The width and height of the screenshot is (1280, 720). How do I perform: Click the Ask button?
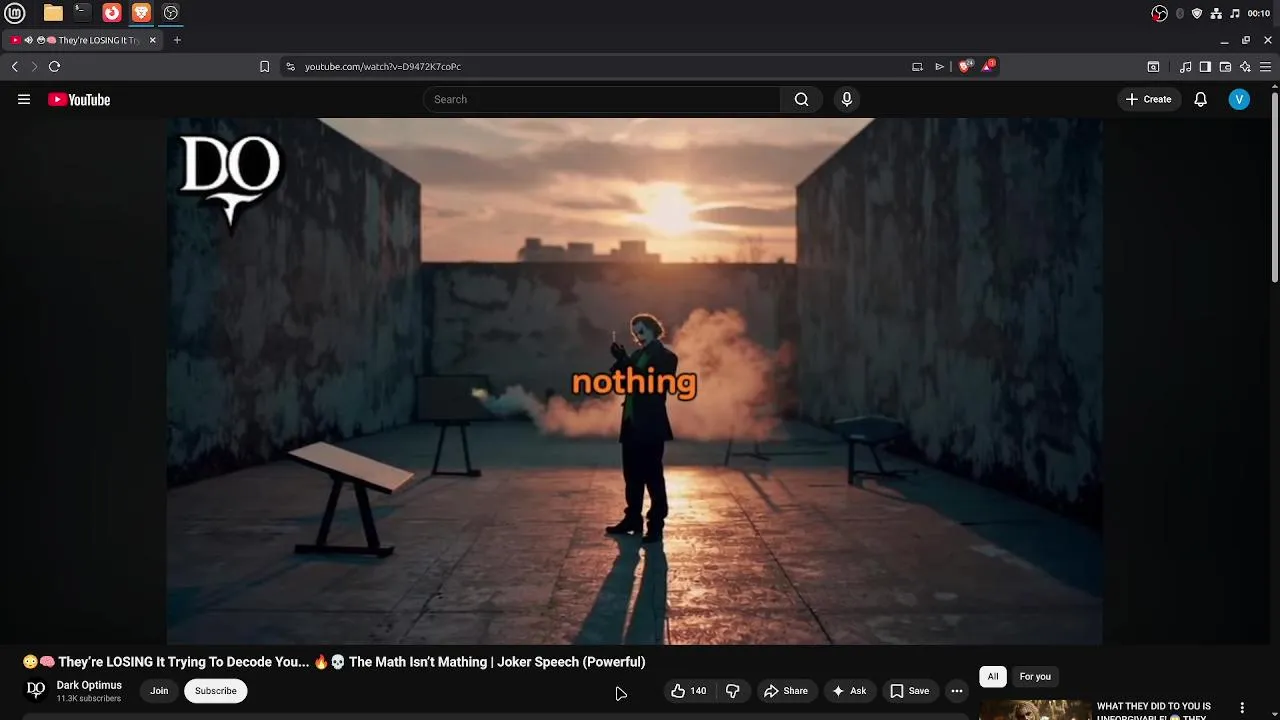pos(849,691)
